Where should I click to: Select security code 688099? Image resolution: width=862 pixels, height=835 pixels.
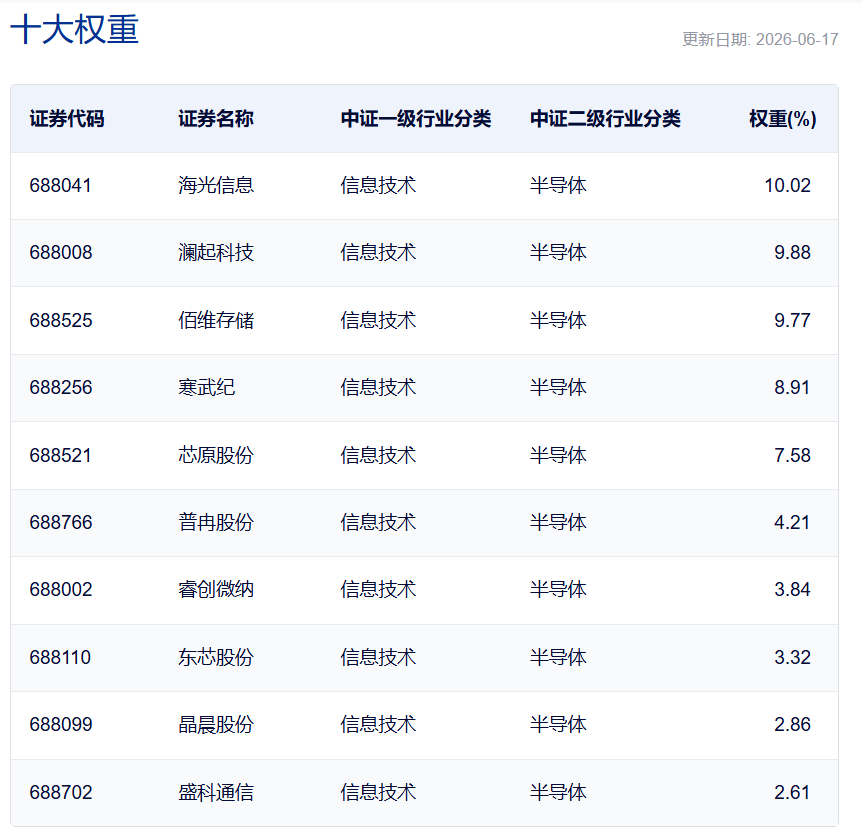coord(60,725)
